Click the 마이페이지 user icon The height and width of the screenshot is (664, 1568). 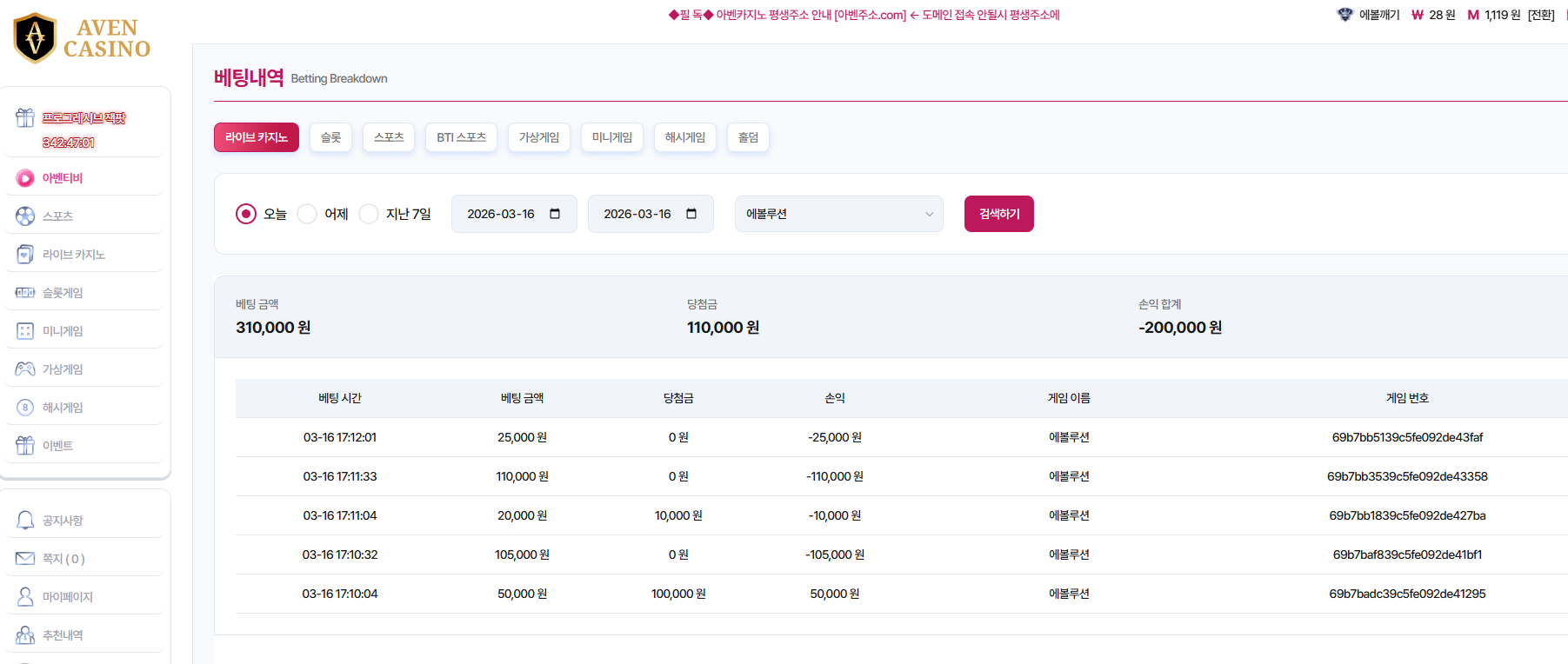pyautogui.click(x=25, y=597)
